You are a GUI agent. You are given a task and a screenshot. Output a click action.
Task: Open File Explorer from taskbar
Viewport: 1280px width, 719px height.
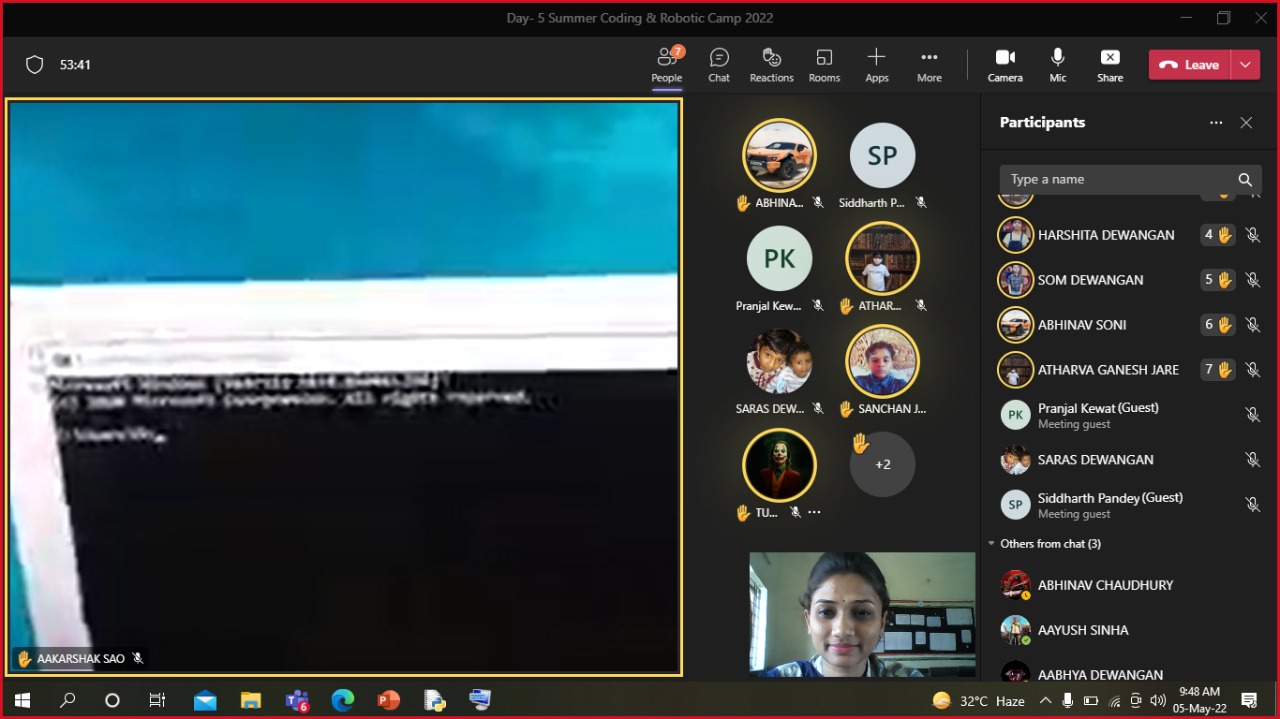[251, 701]
